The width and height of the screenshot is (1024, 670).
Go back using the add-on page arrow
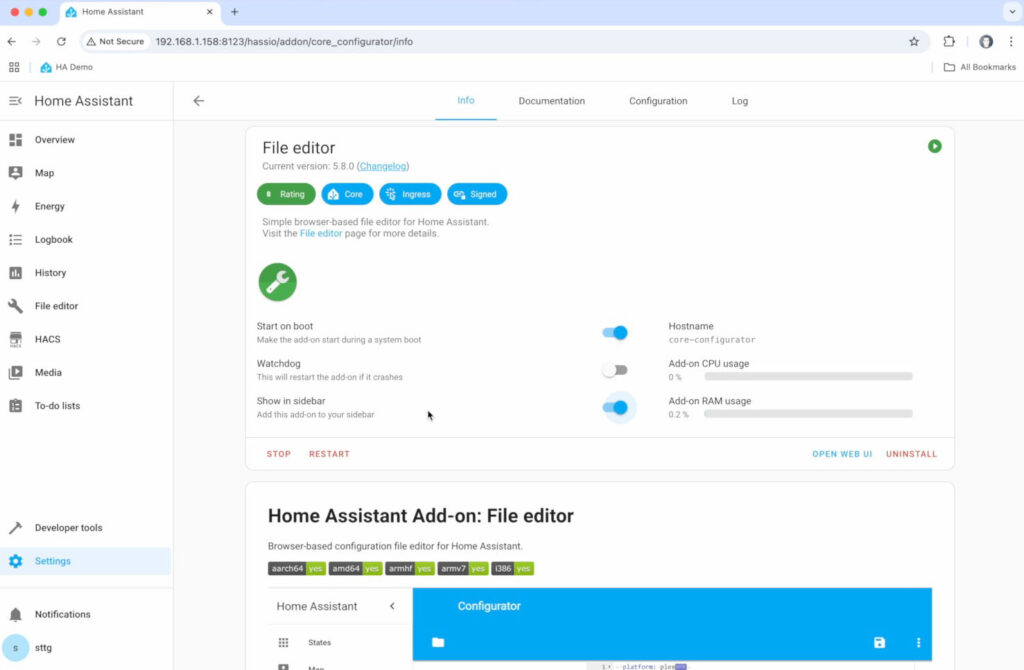point(199,101)
